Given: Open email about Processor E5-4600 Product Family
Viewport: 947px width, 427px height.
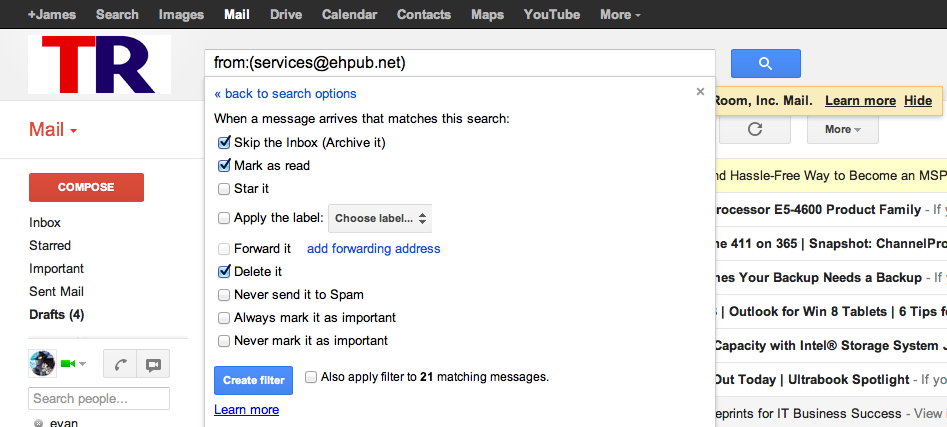Looking at the screenshot, I should (830, 210).
